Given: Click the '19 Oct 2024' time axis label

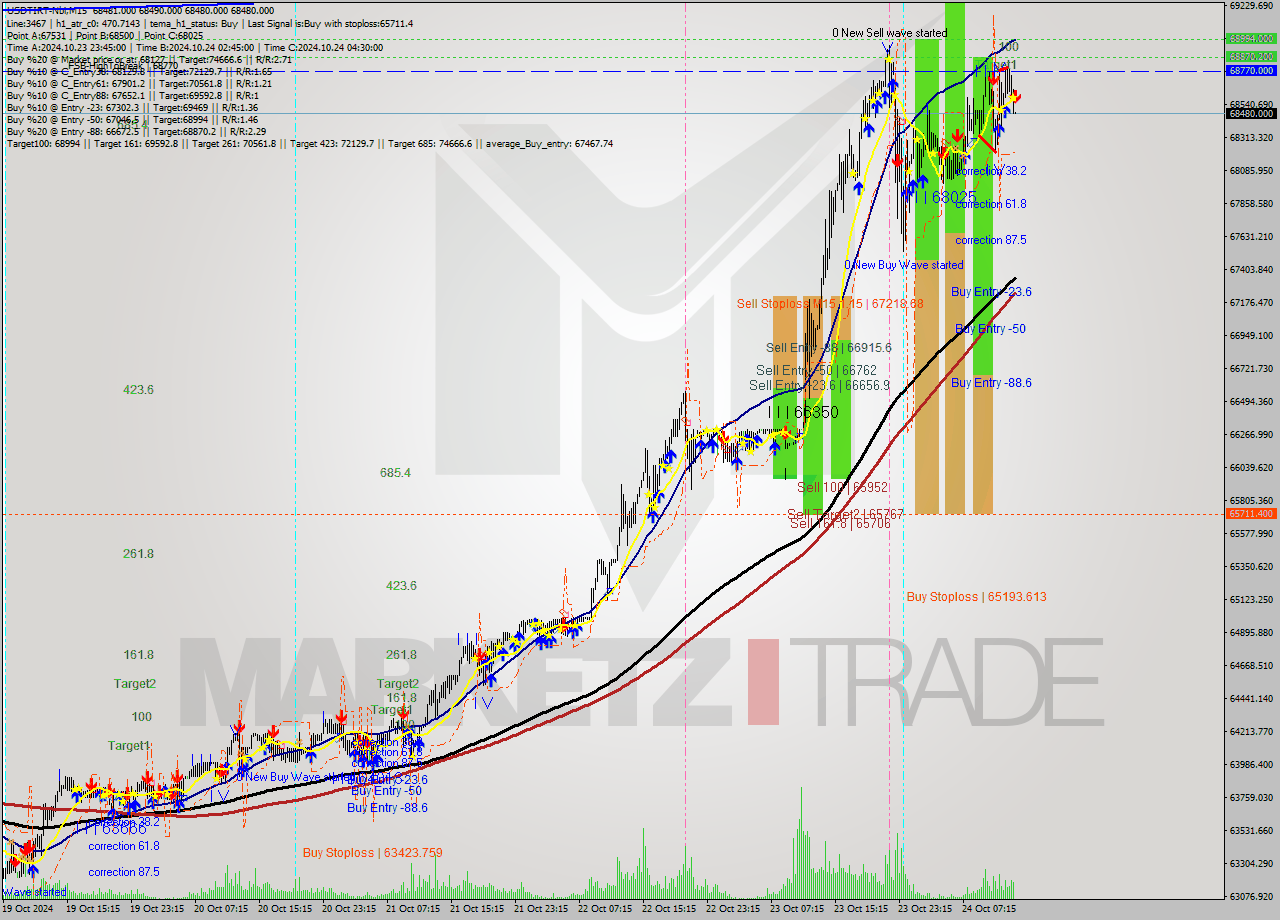Looking at the screenshot, I should [x=28, y=909].
